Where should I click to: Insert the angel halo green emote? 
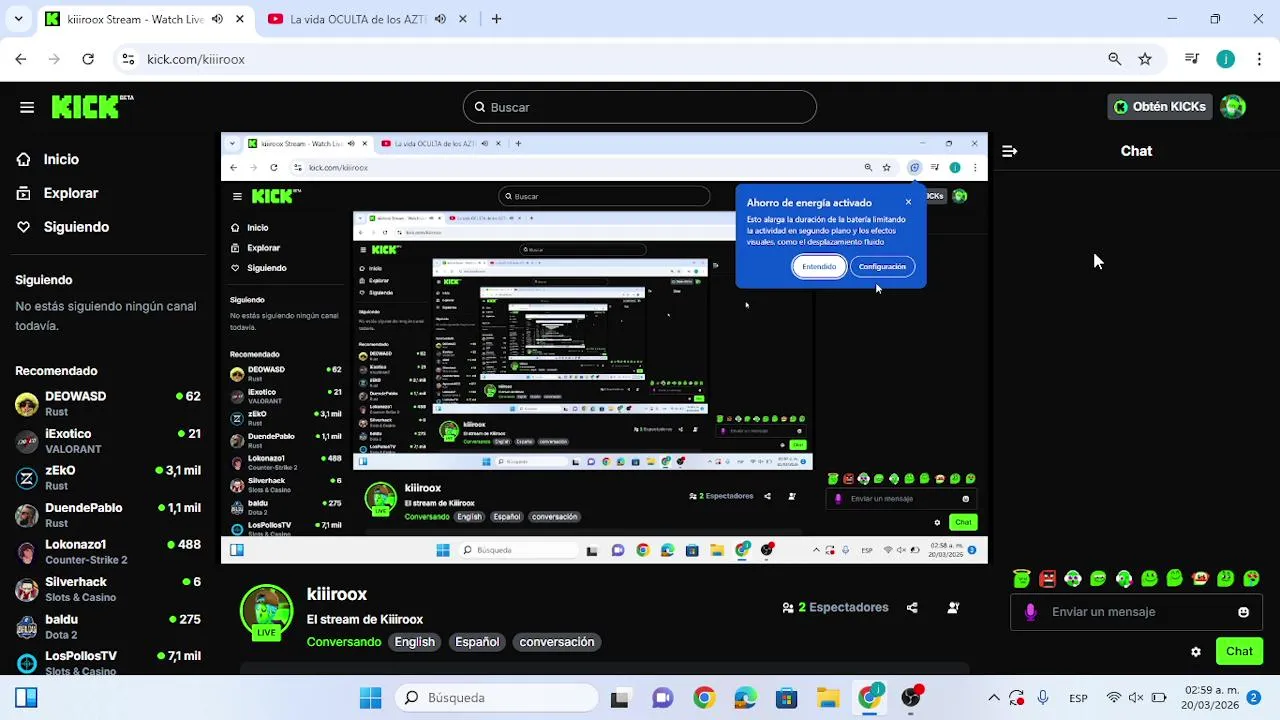pyautogui.click(x=1021, y=578)
